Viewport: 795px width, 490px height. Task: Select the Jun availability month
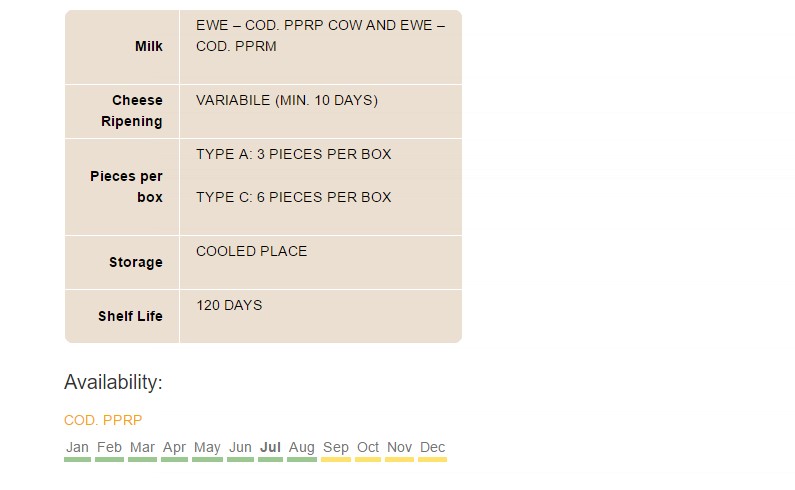[x=240, y=447]
